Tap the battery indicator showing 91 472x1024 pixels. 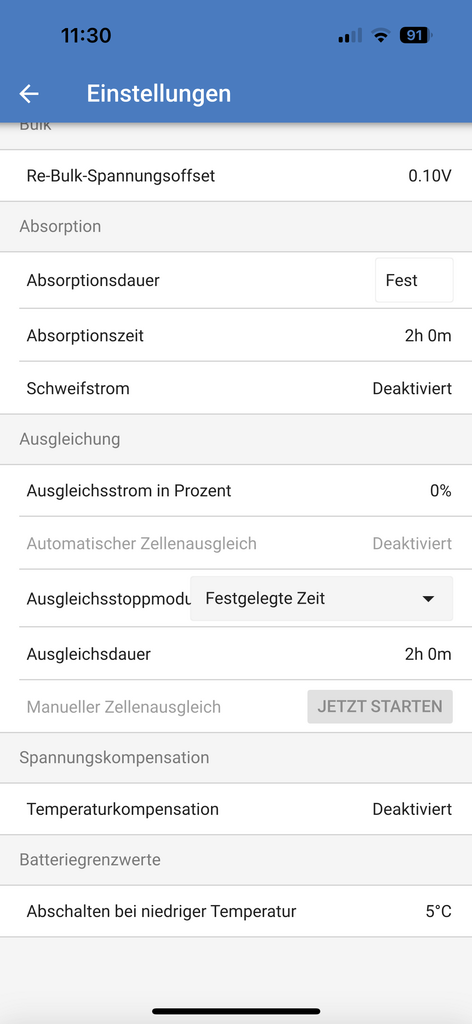pyautogui.click(x=416, y=35)
